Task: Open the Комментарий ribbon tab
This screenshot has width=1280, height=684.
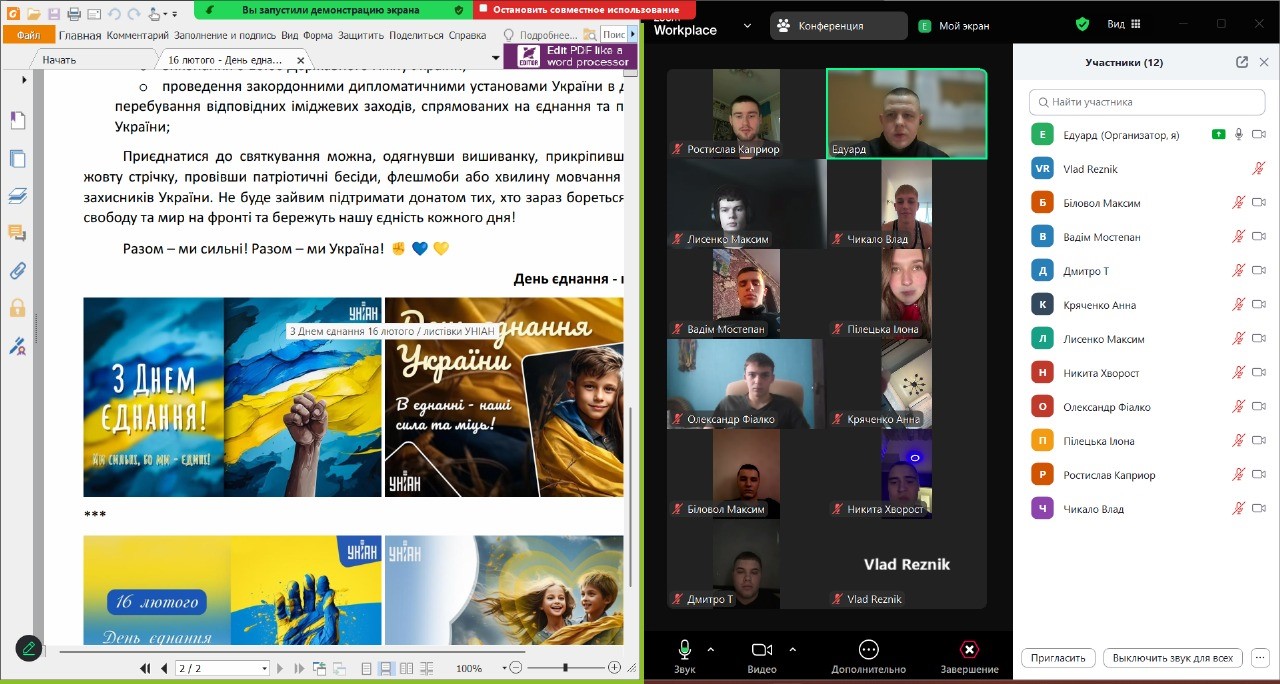Action: tap(138, 35)
